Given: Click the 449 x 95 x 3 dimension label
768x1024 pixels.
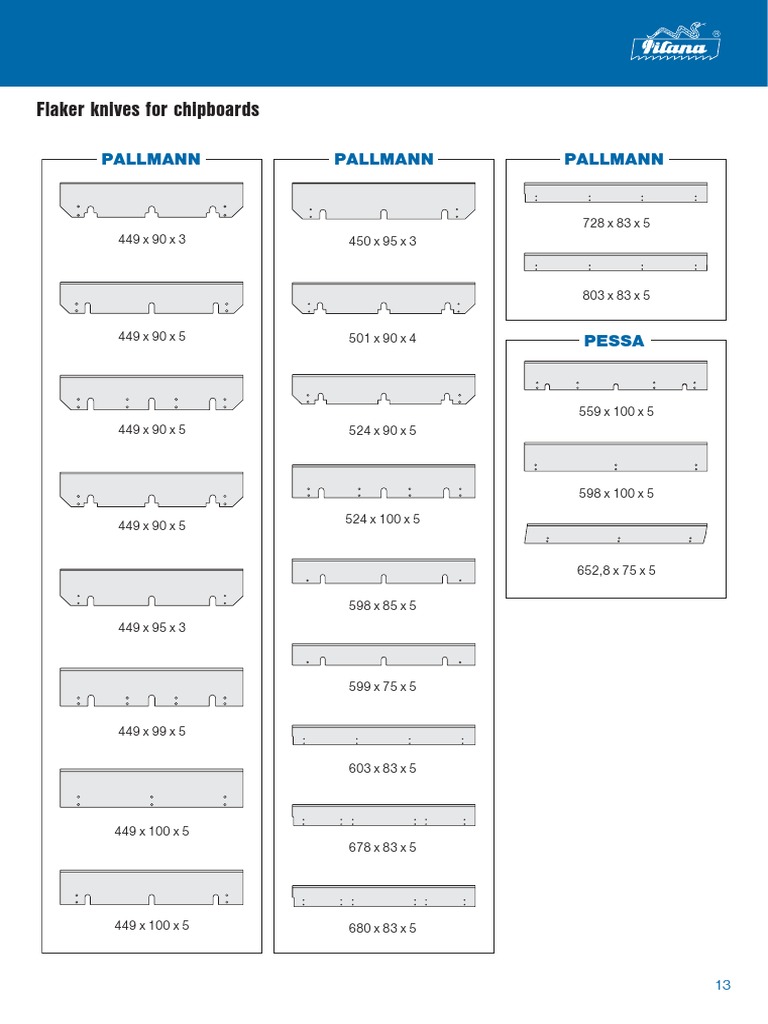Looking at the screenshot, I should (152, 628).
